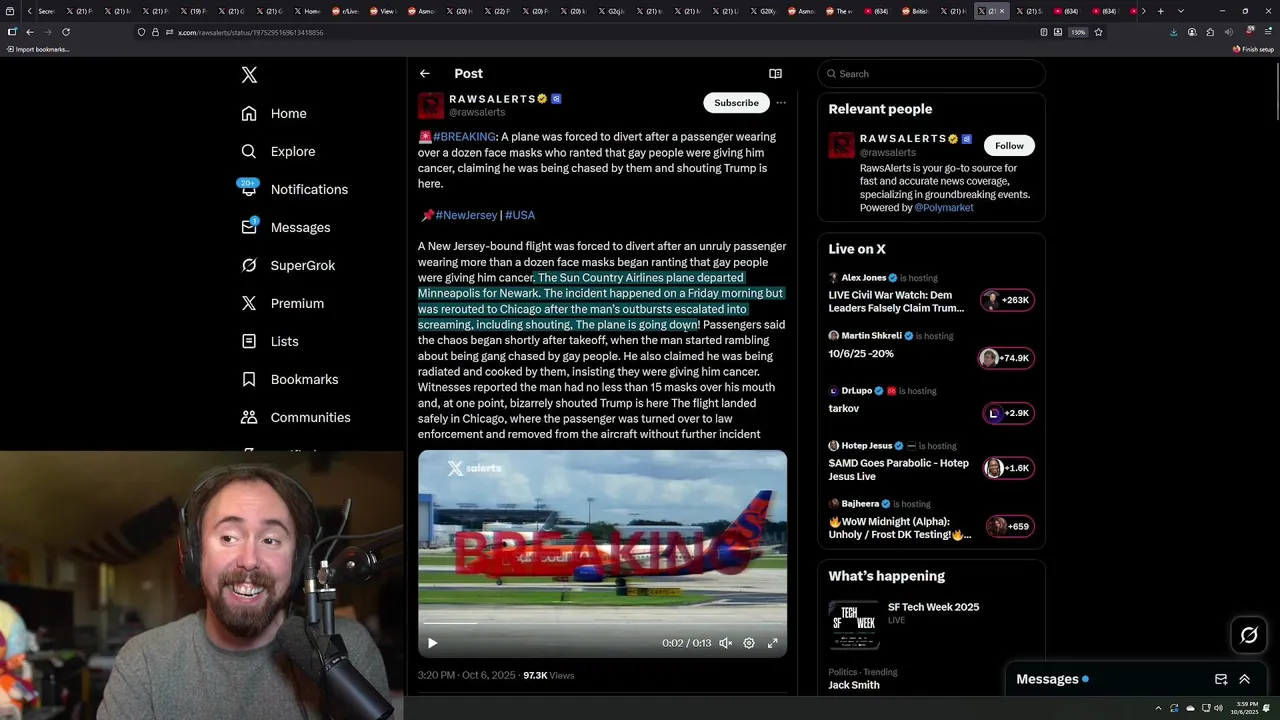Click the browser address bar URL
The width and height of the screenshot is (1280, 720).
click(250, 32)
